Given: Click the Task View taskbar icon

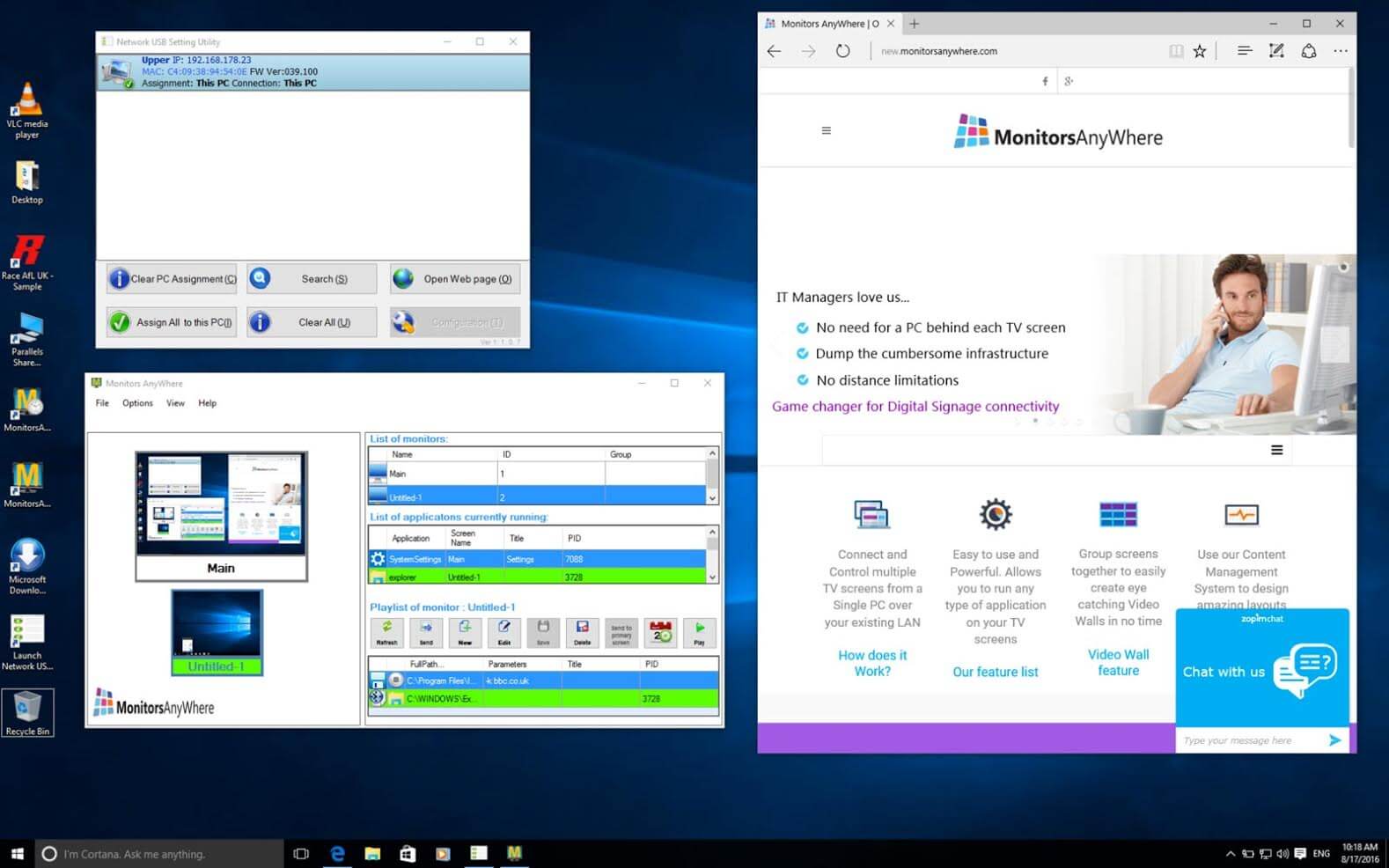Looking at the screenshot, I should tap(301, 853).
